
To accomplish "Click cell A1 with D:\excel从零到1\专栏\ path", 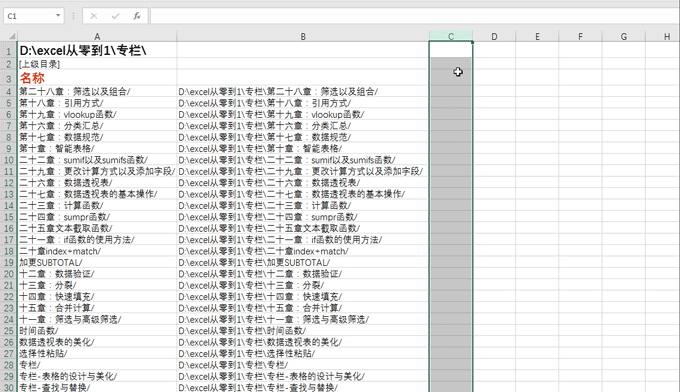I will [97, 50].
